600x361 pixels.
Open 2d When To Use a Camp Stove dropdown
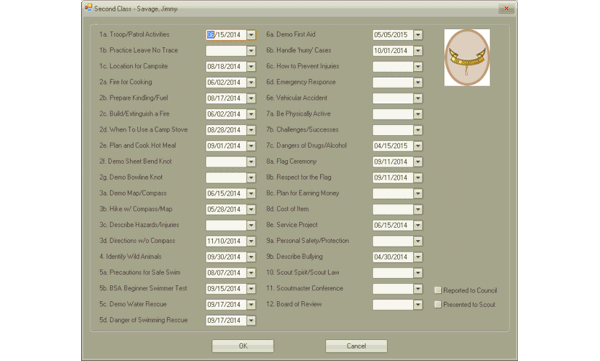(x=251, y=130)
